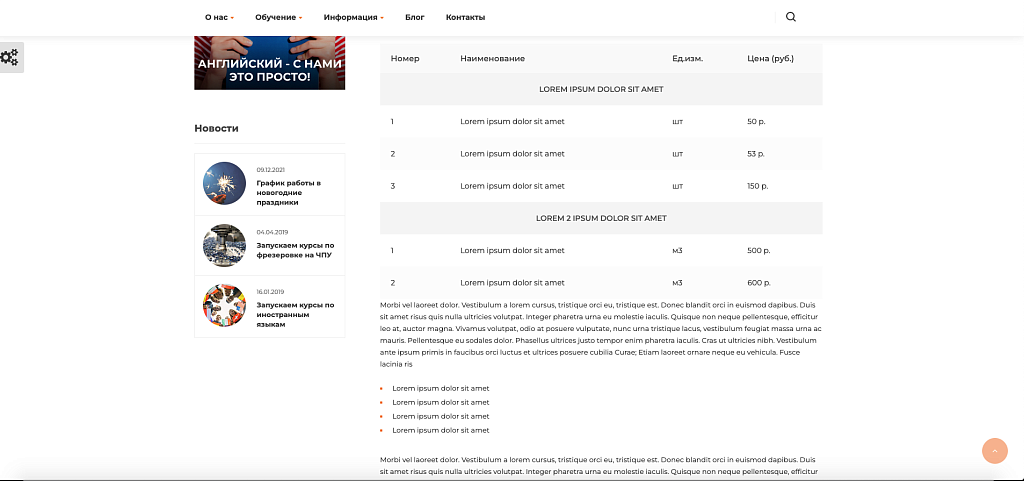The height and width of the screenshot is (481, 1024).
Task: Expand the «О нас» dropdown menu
Action: point(219,18)
